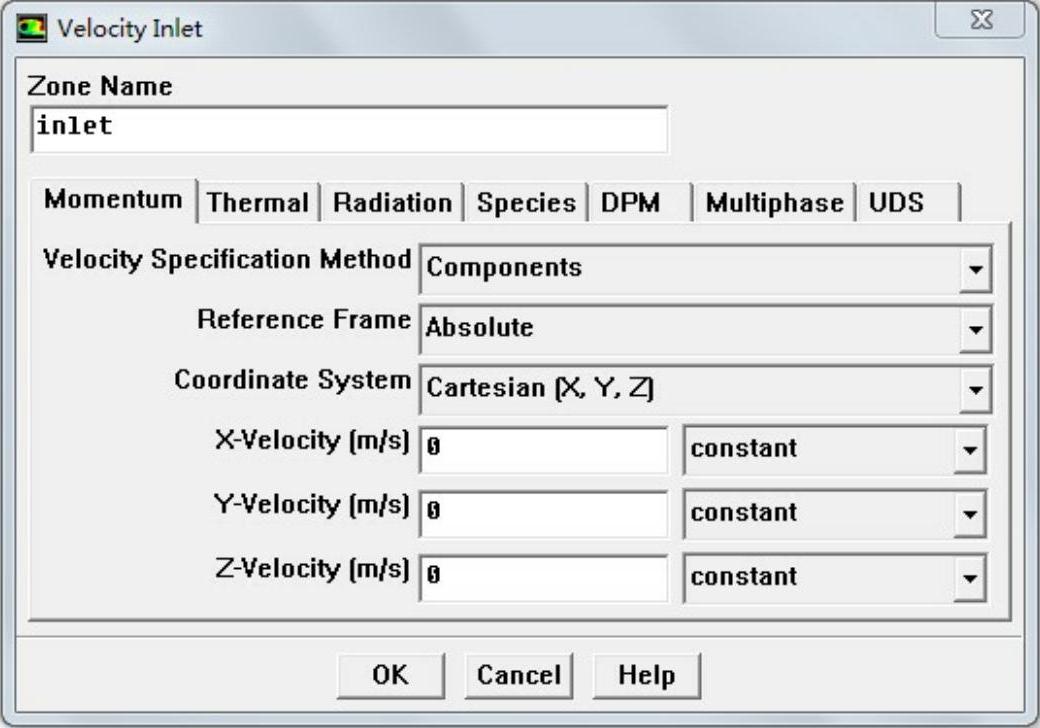Viewport: 1040px width, 728px height.
Task: Open the DPM tab
Action: (630, 203)
